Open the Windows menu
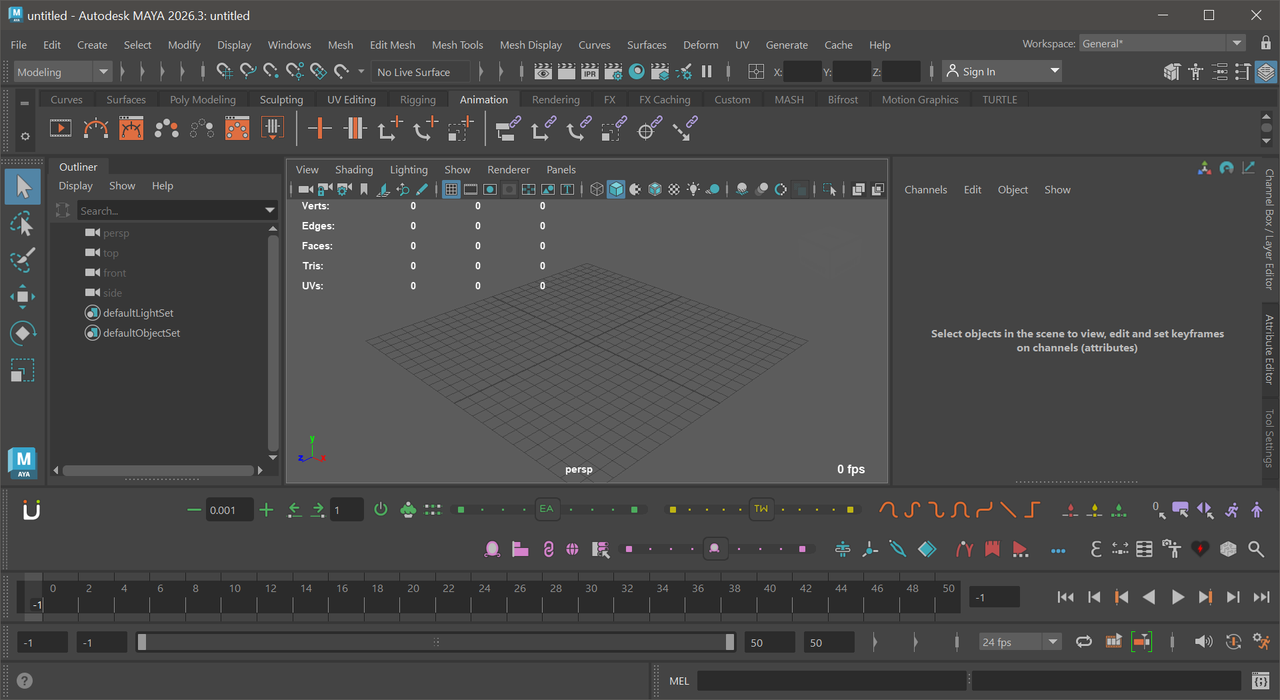The height and width of the screenshot is (700, 1280). pyautogui.click(x=289, y=45)
